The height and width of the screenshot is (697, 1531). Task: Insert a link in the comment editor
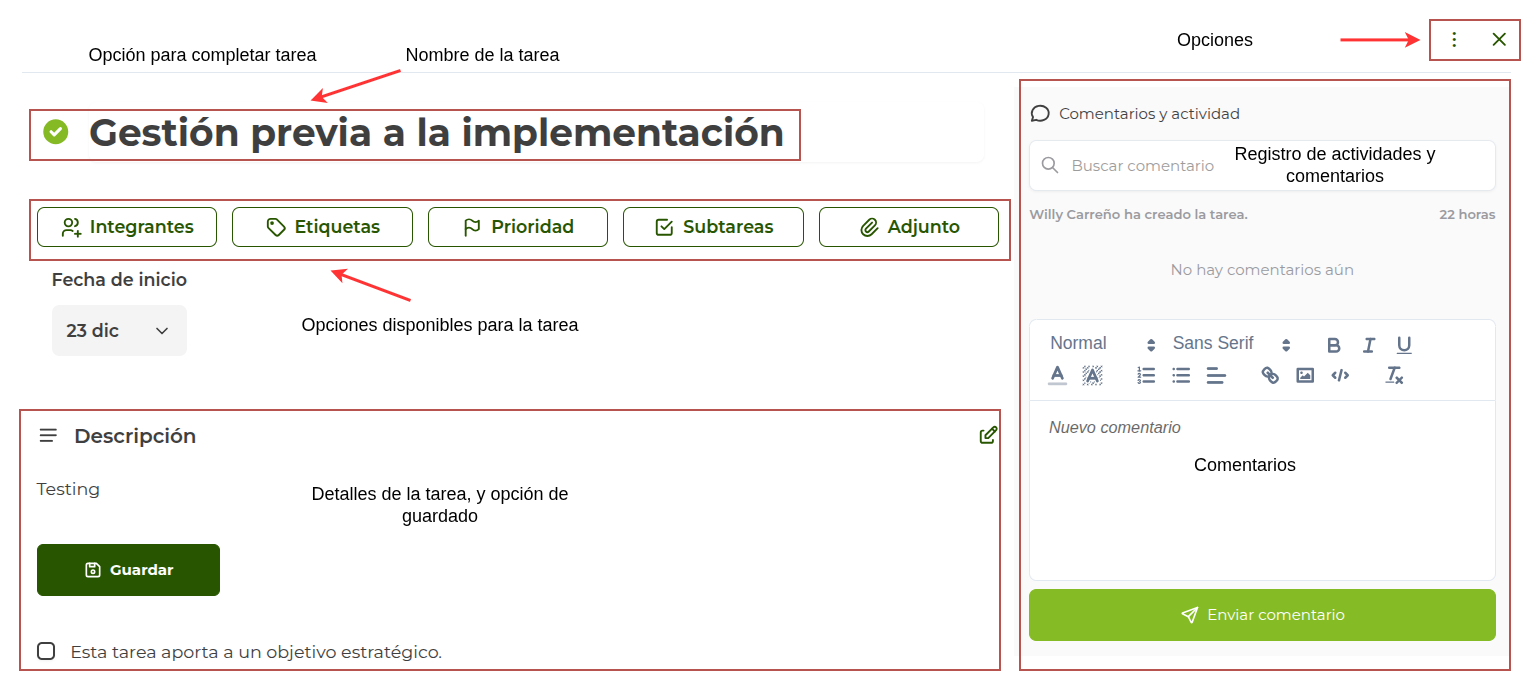pyautogui.click(x=1270, y=374)
